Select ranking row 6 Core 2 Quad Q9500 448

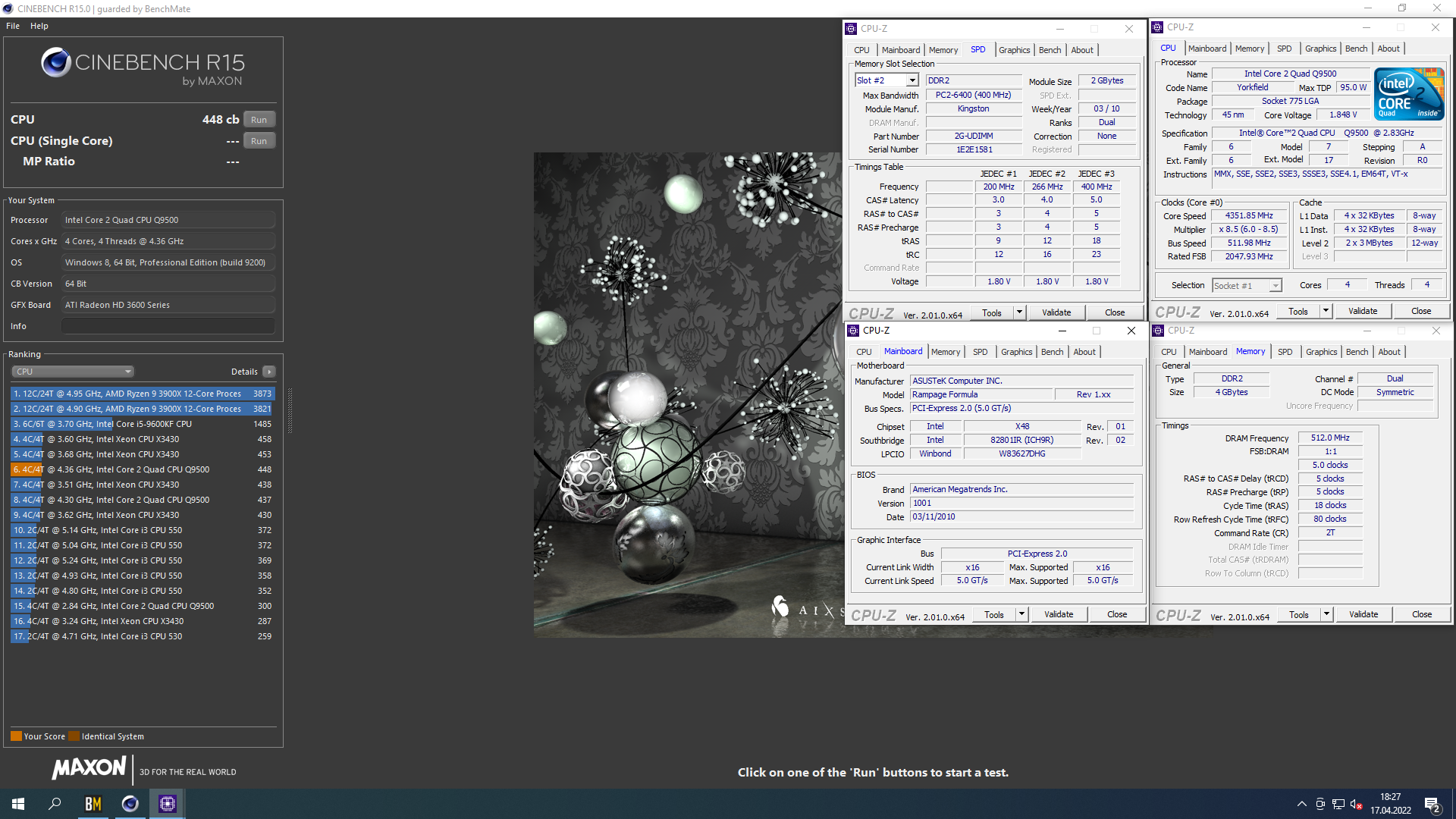coord(143,469)
